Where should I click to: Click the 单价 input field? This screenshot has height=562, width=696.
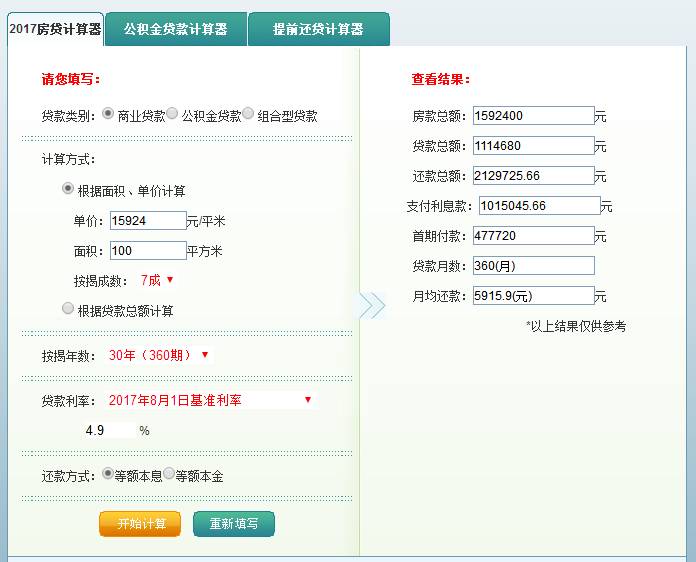148,221
